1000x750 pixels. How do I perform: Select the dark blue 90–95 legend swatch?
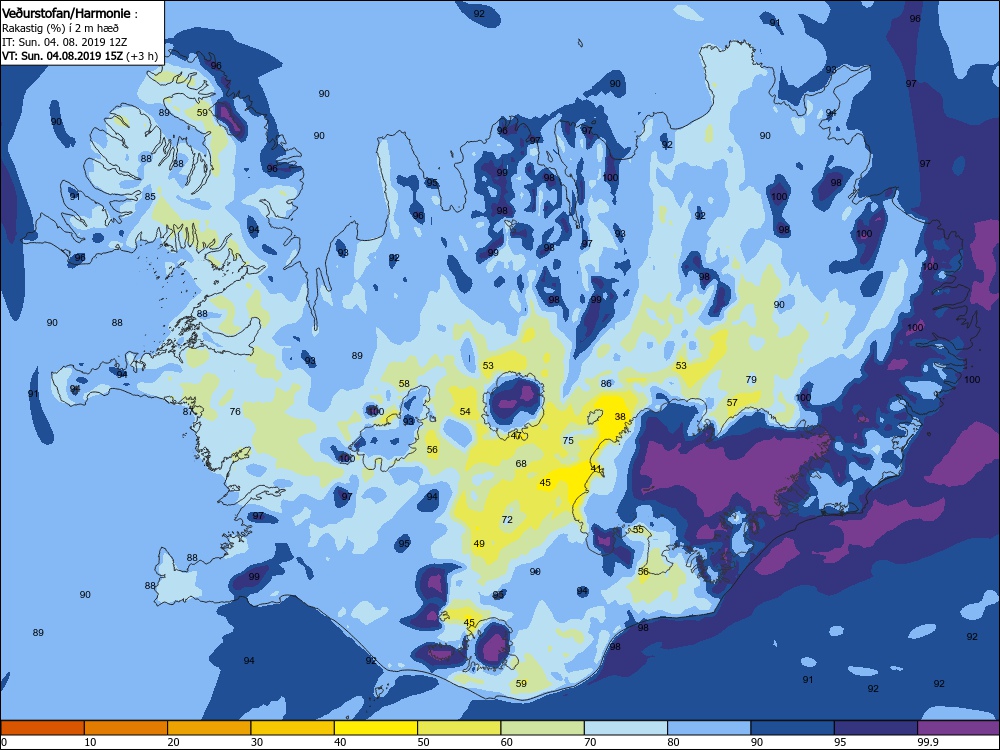pos(793,728)
